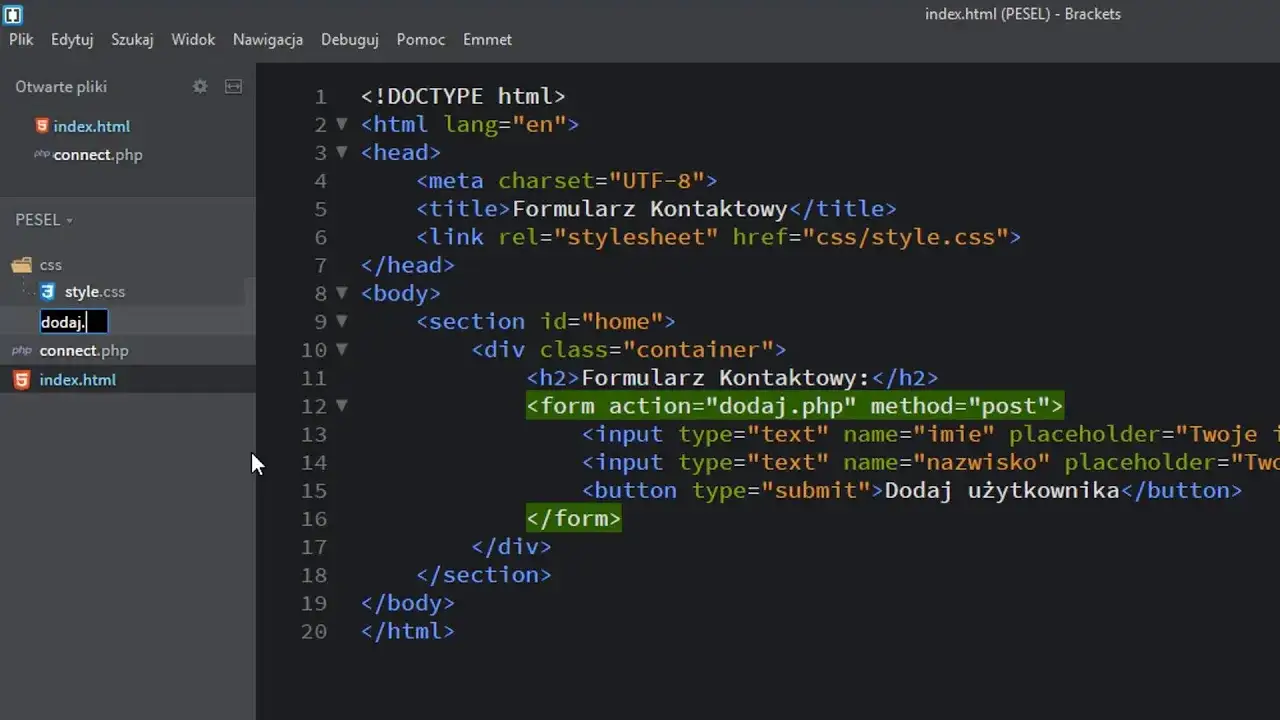
Task: Open the Emmet menu
Action: coord(487,39)
